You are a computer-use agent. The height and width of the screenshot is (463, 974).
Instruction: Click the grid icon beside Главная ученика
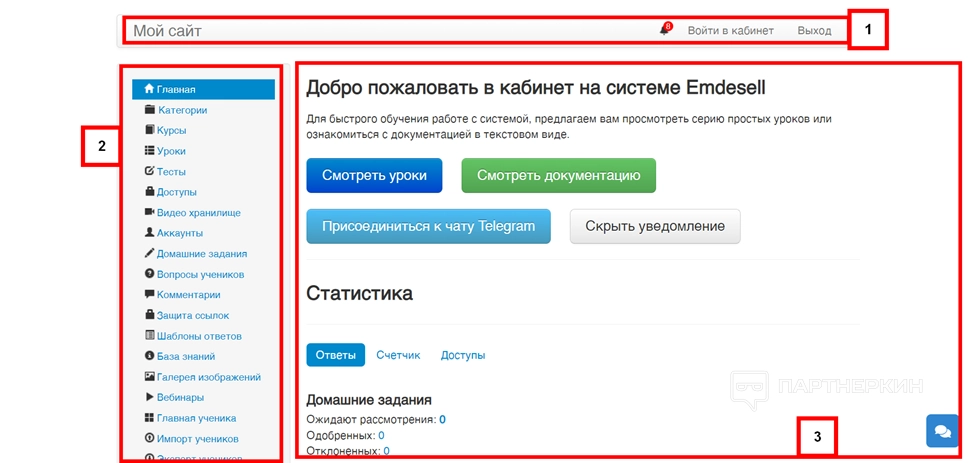tap(149, 417)
